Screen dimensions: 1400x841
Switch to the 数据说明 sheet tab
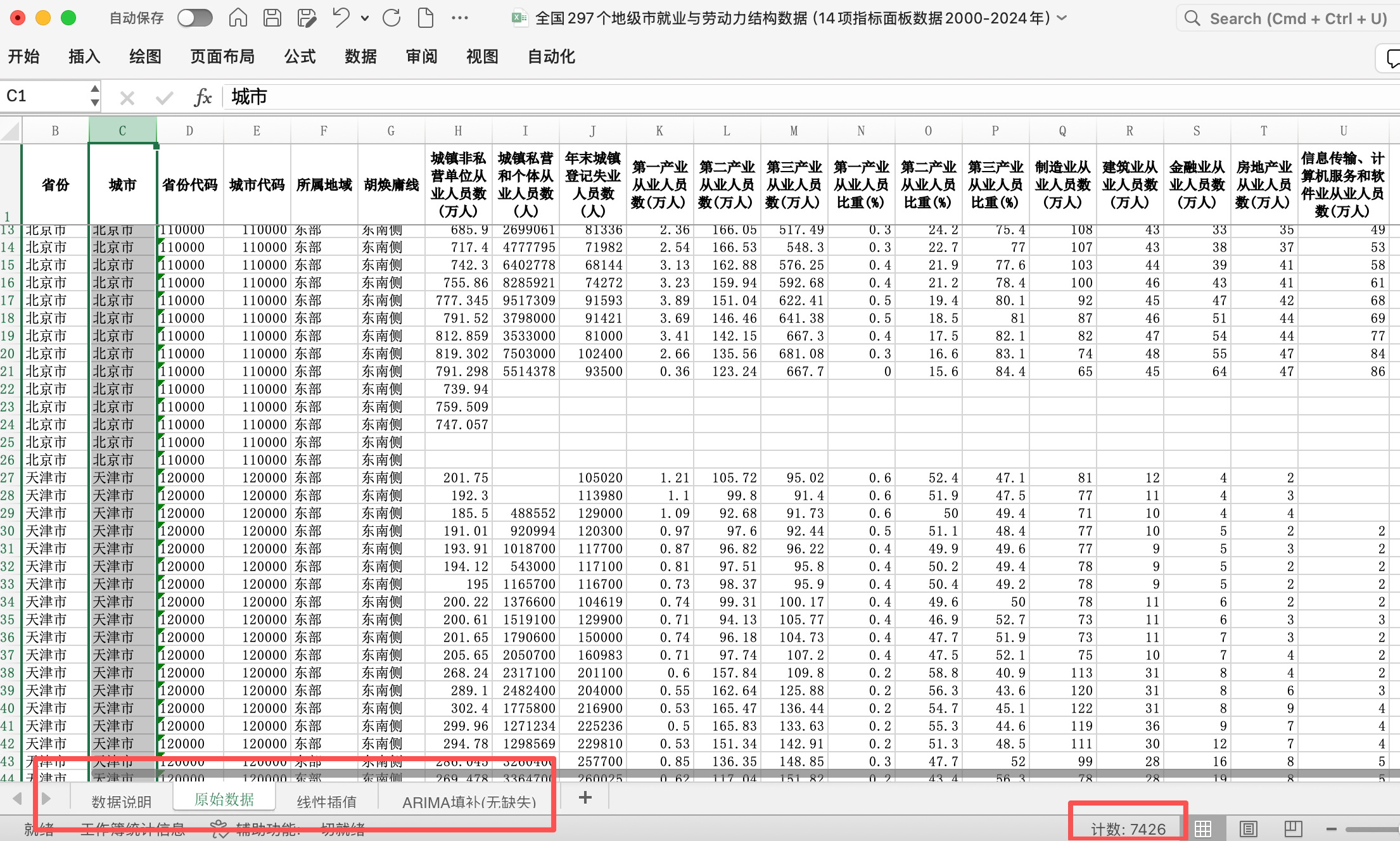(122, 802)
